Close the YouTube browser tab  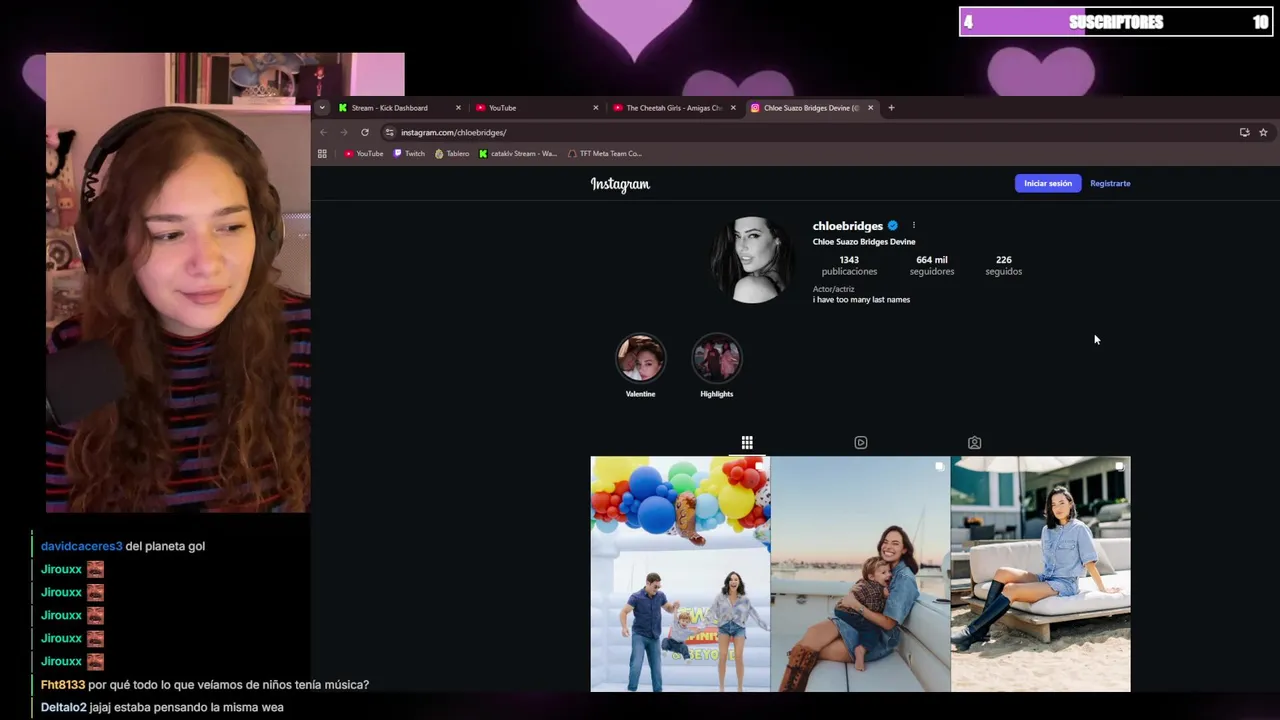(596, 108)
